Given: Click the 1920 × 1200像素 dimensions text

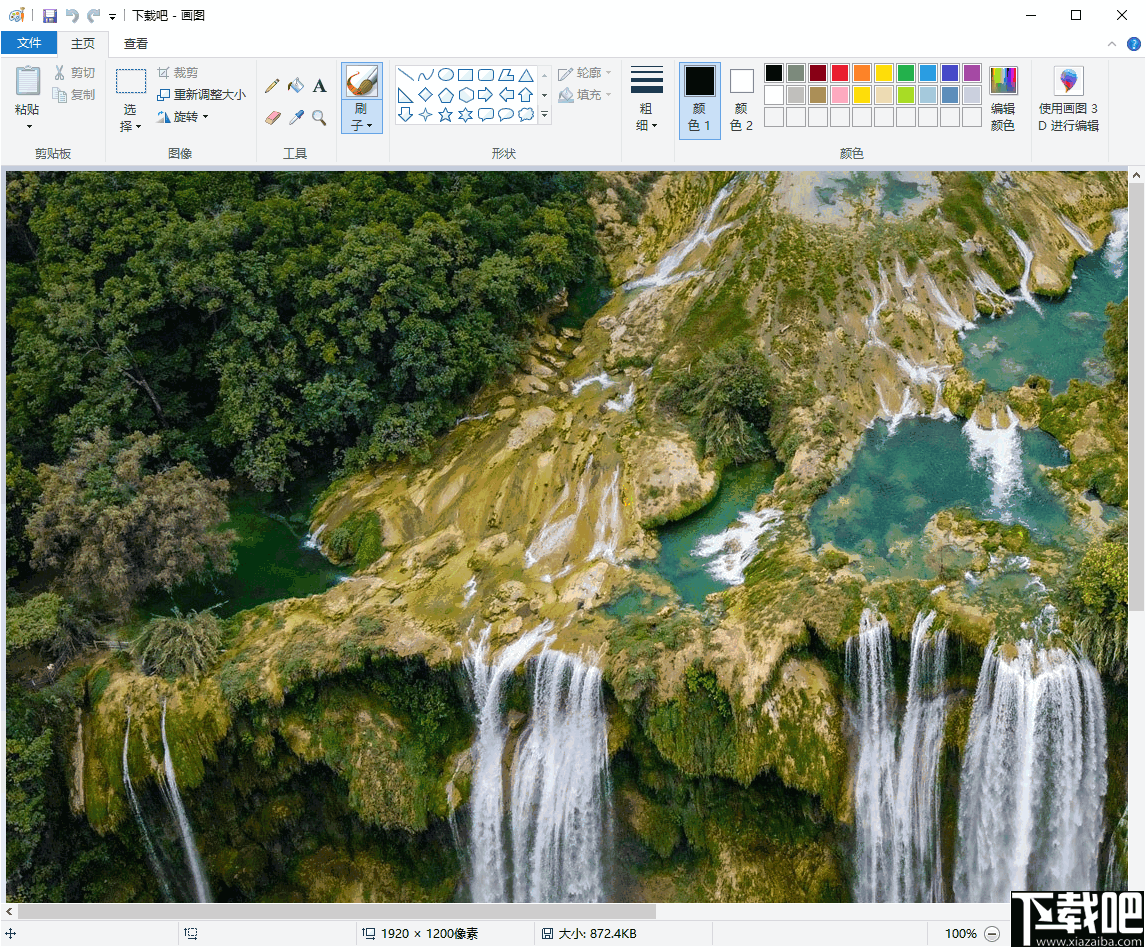Looking at the screenshot, I should point(430,934).
